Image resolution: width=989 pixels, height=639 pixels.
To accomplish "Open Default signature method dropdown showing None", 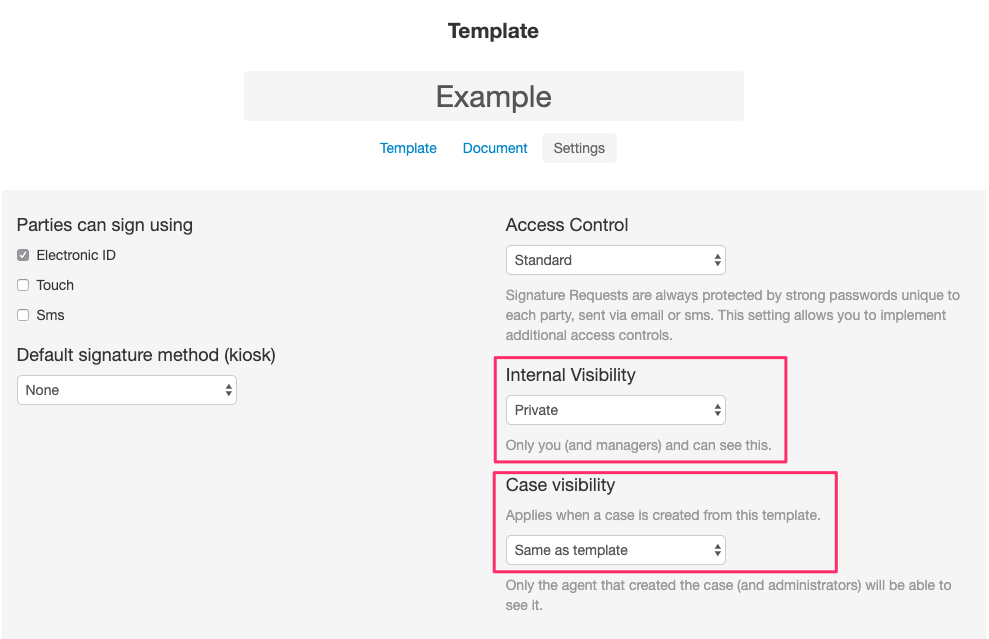I will (x=127, y=390).
